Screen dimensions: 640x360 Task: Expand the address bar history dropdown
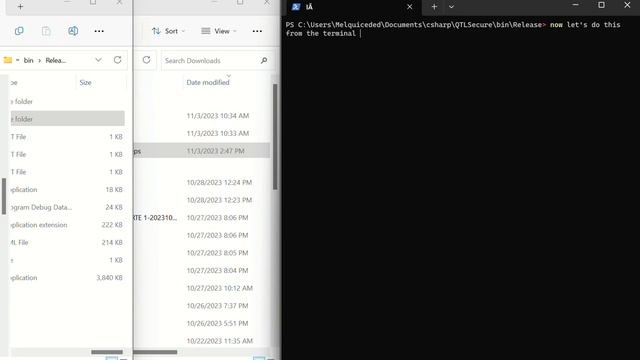98,60
